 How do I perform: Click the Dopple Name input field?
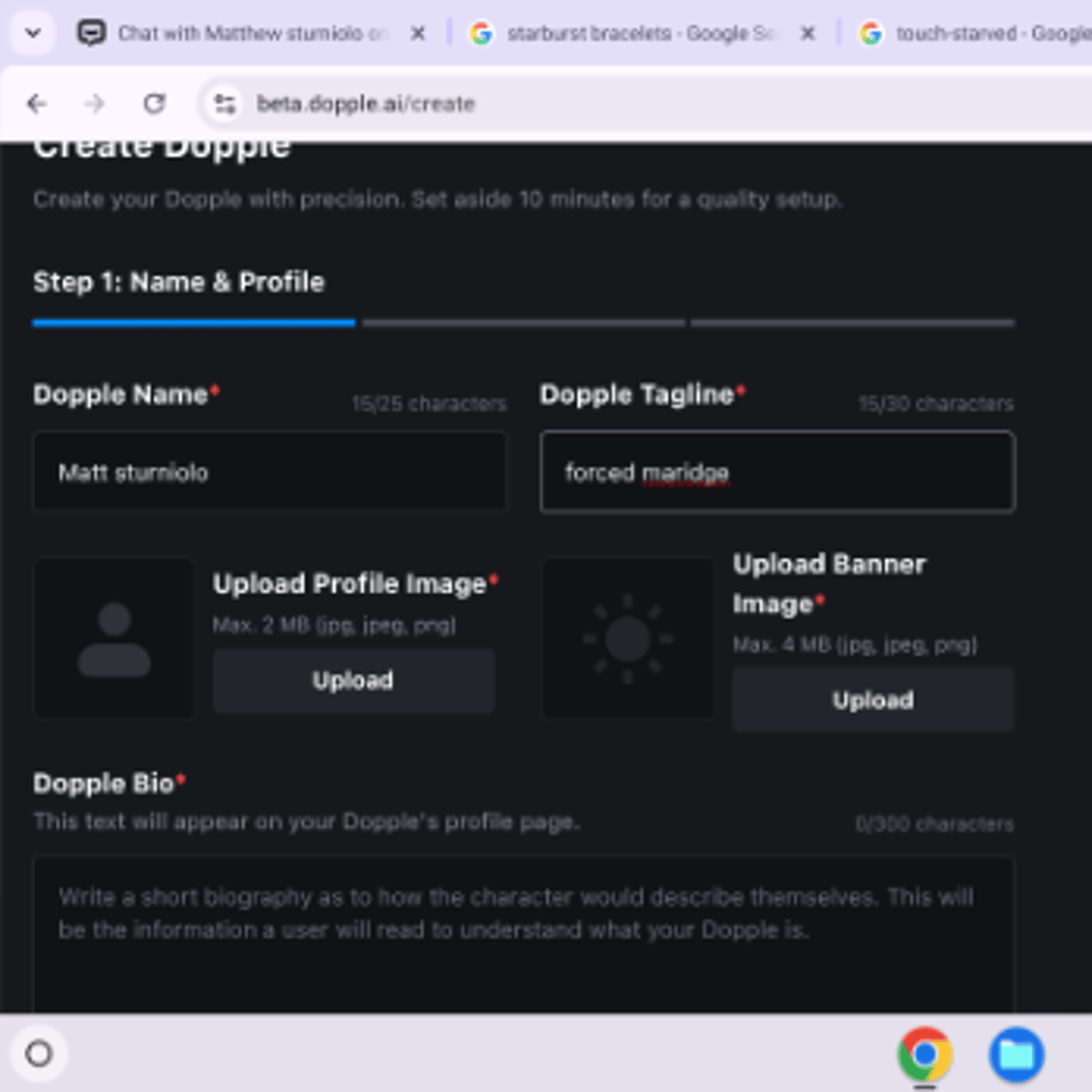[x=269, y=472]
